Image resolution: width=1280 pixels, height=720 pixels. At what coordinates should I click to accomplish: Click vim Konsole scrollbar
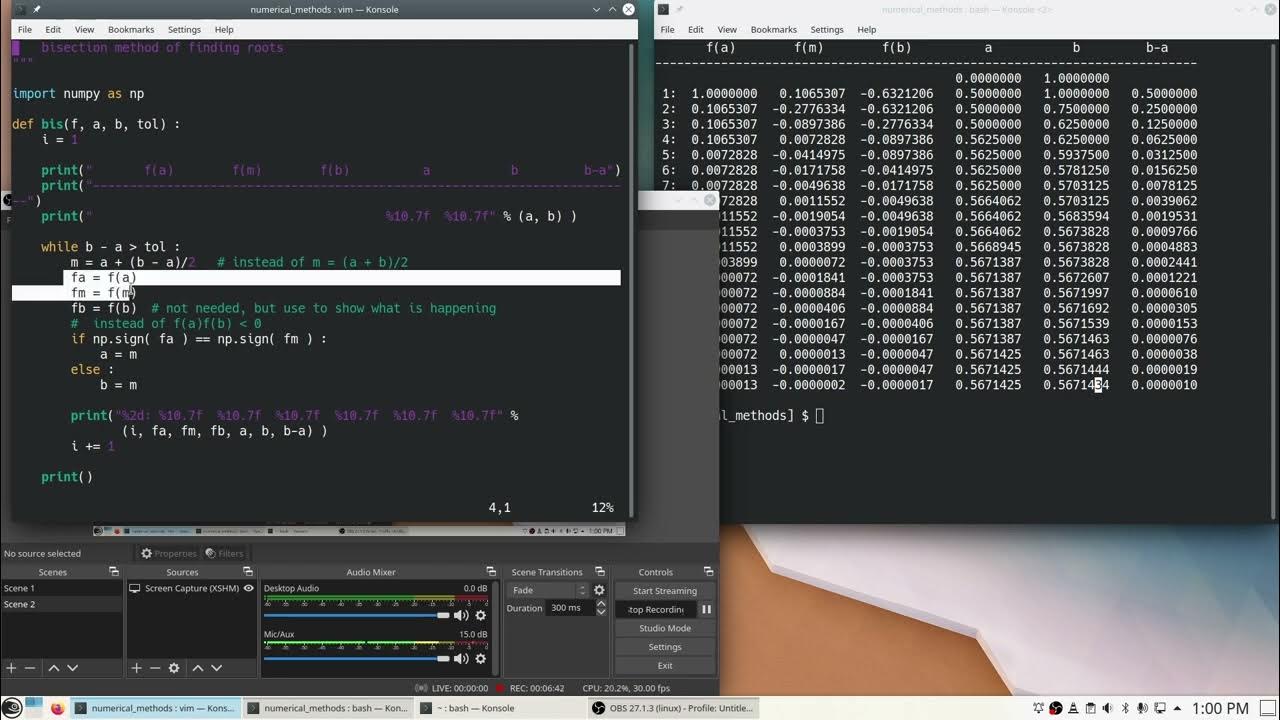632,280
